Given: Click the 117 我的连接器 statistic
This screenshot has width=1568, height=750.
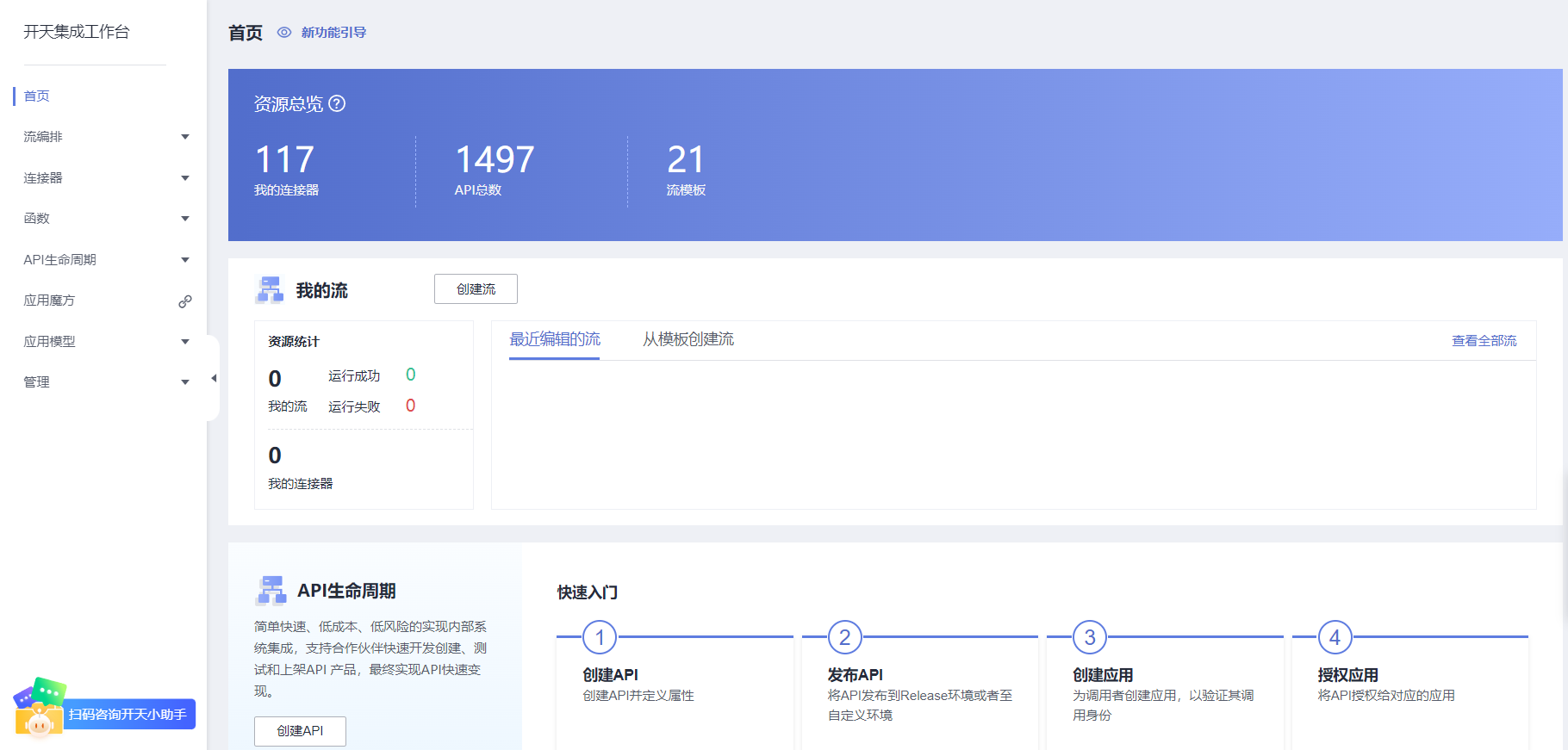Looking at the screenshot, I should click(x=287, y=170).
